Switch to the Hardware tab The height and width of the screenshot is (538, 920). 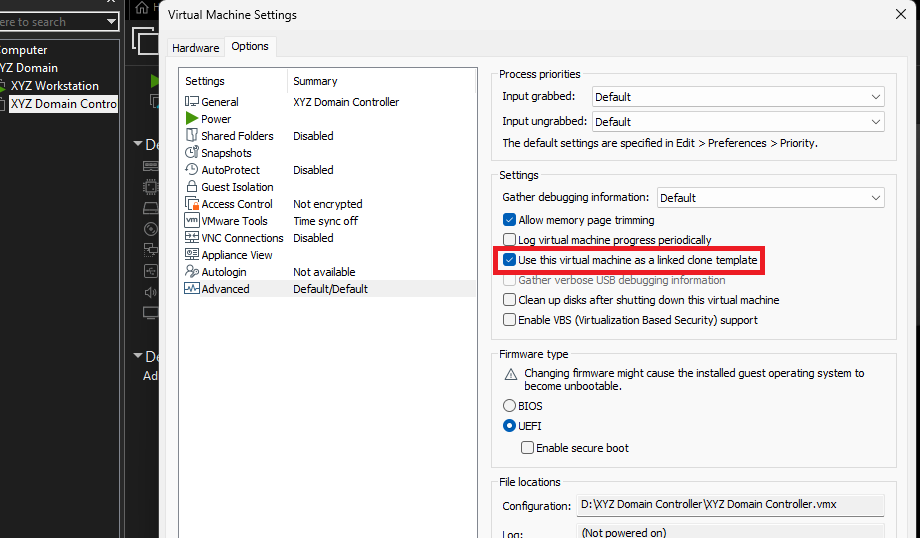tap(195, 48)
